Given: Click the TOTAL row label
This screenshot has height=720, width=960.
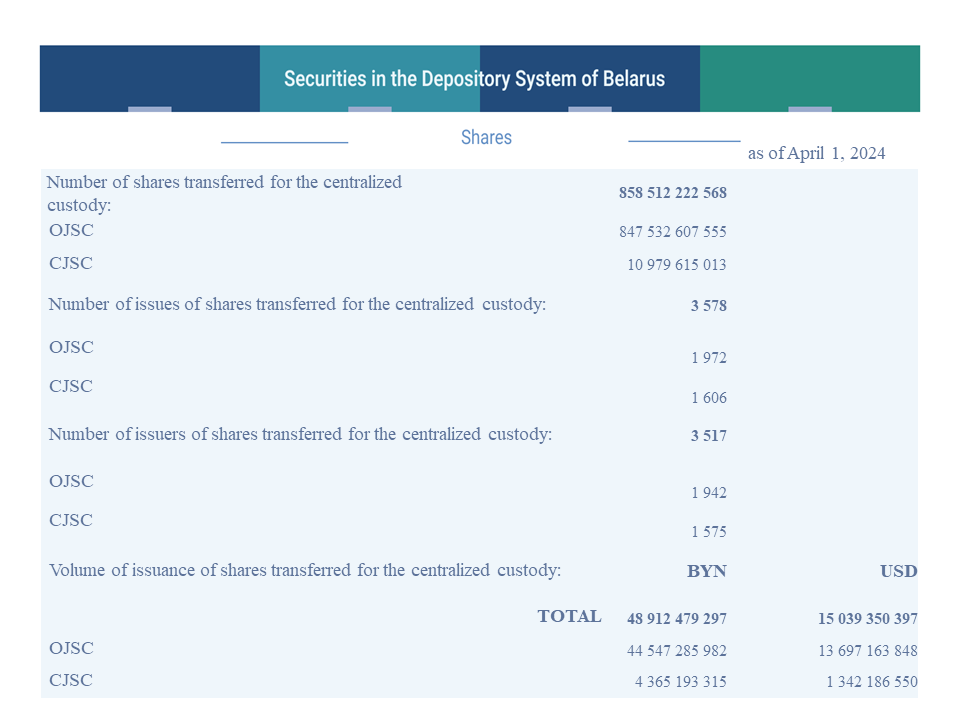Looking at the screenshot, I should (x=569, y=616).
